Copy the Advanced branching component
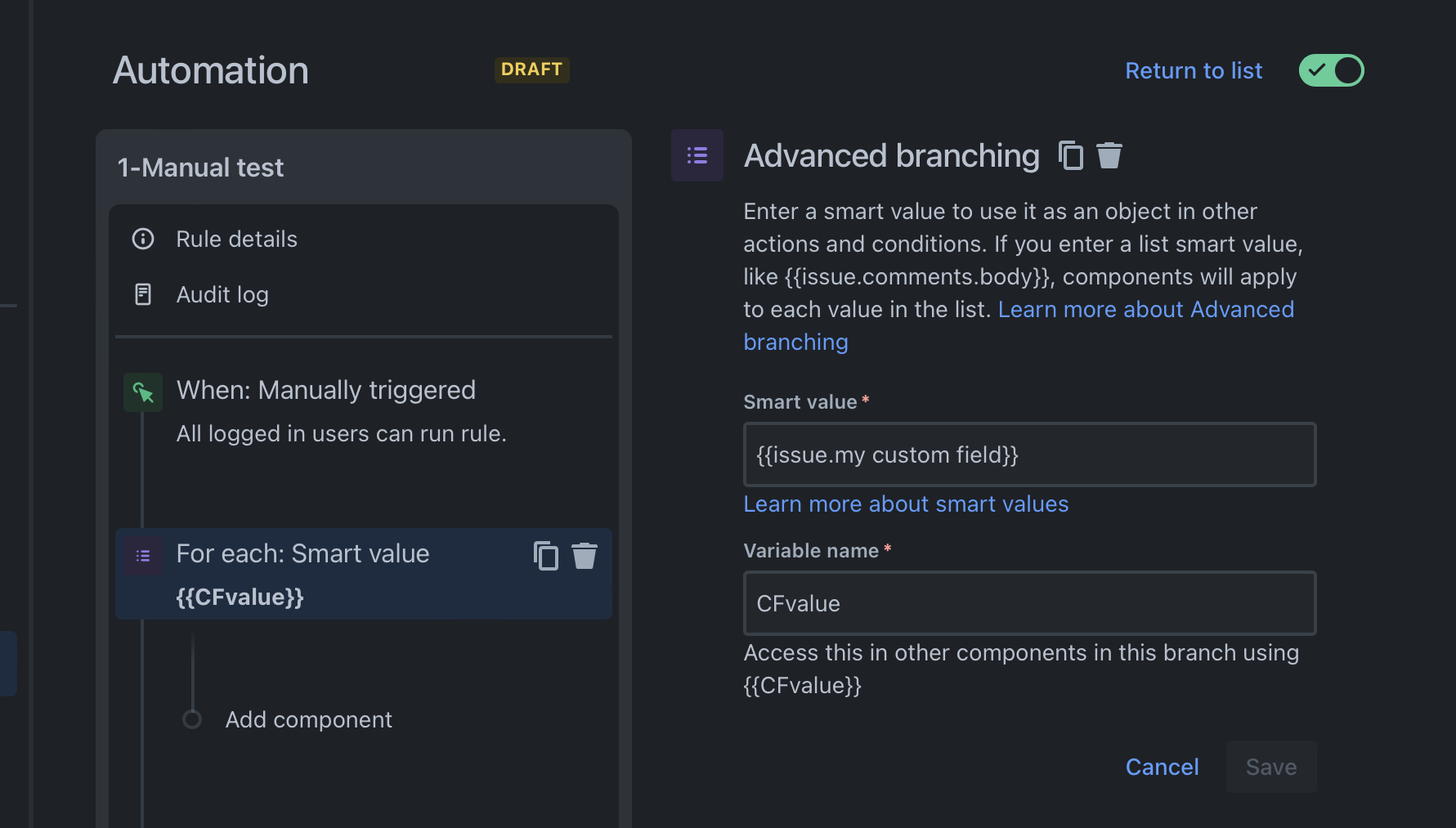 coord(1071,155)
